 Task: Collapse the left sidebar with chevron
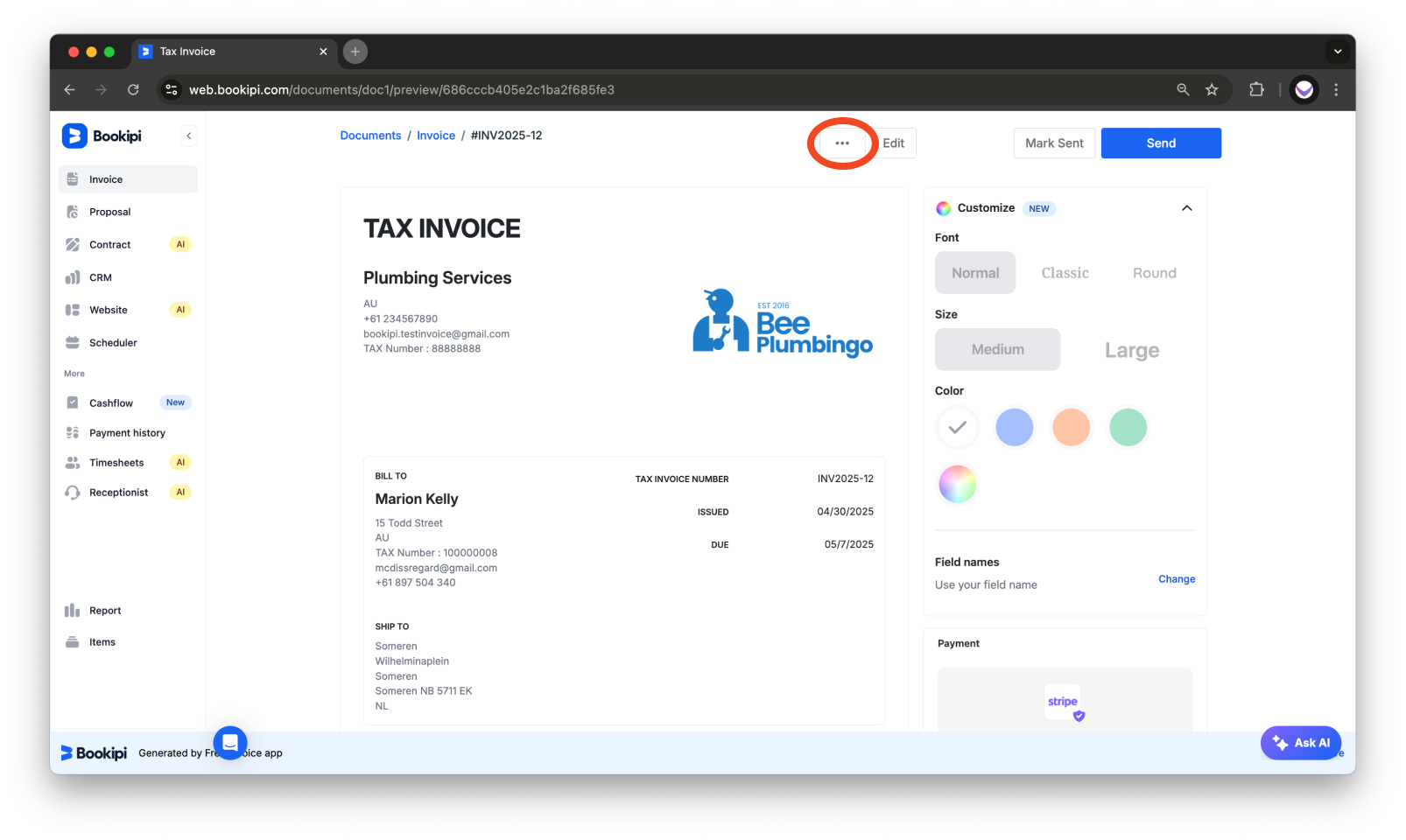coord(189,135)
